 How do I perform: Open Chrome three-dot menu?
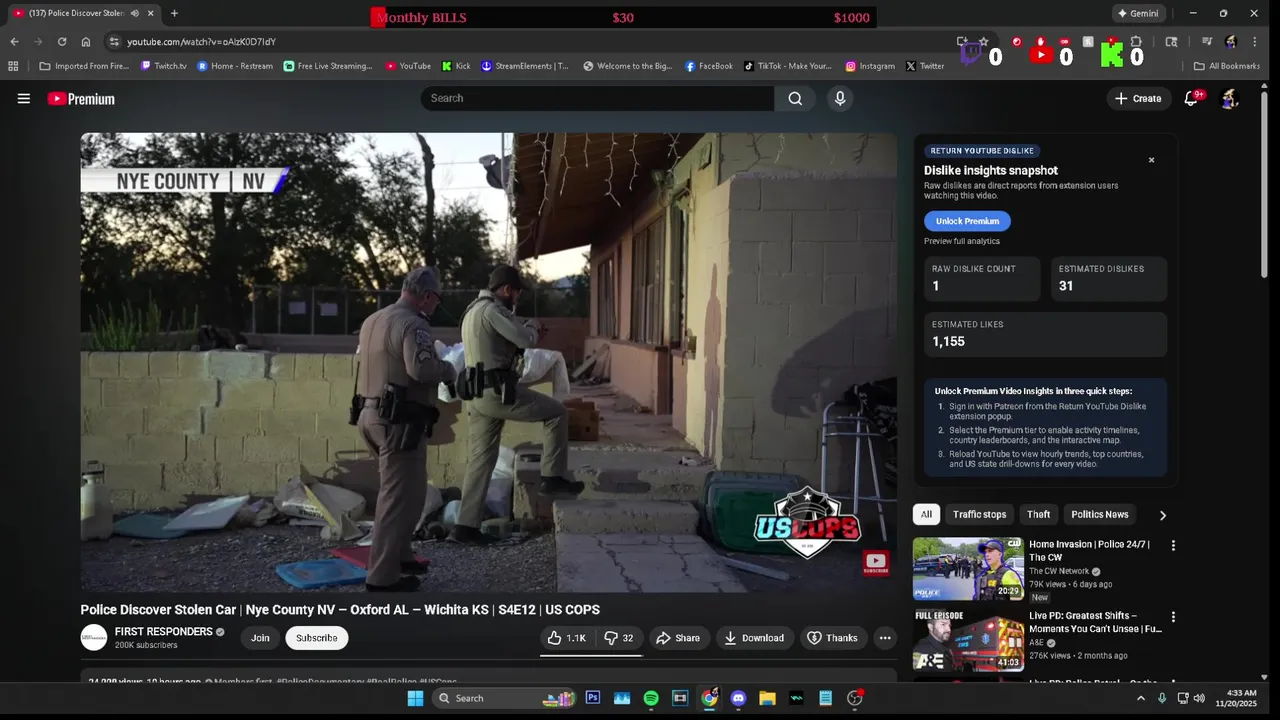click(1255, 42)
